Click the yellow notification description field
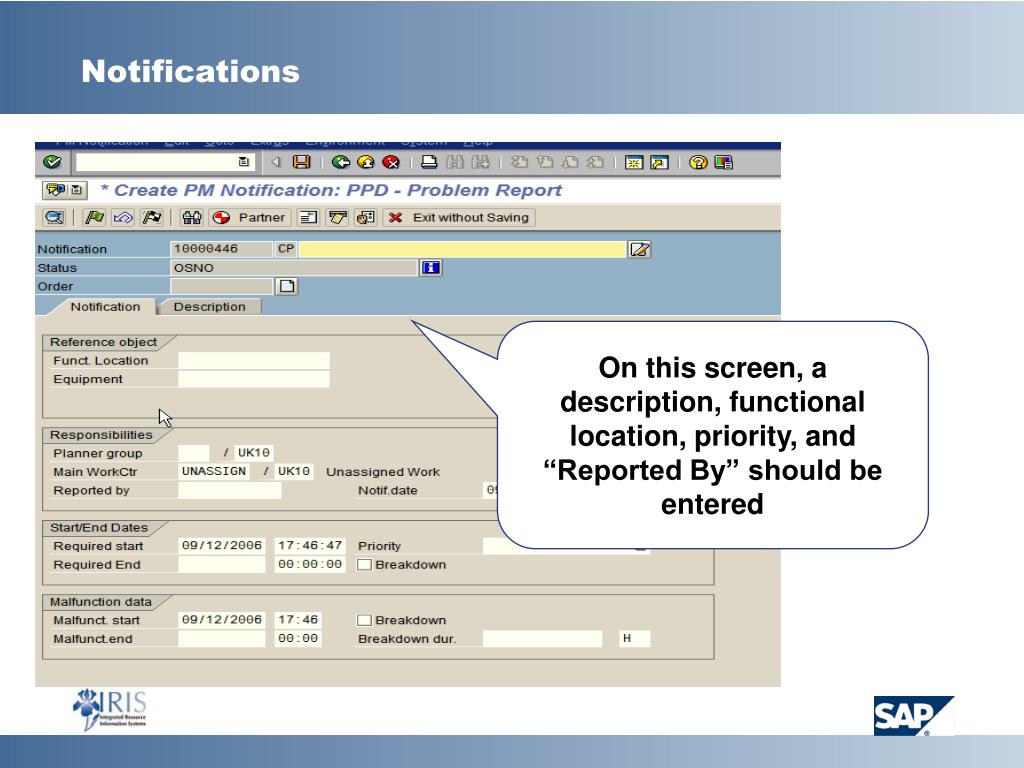 coord(462,249)
